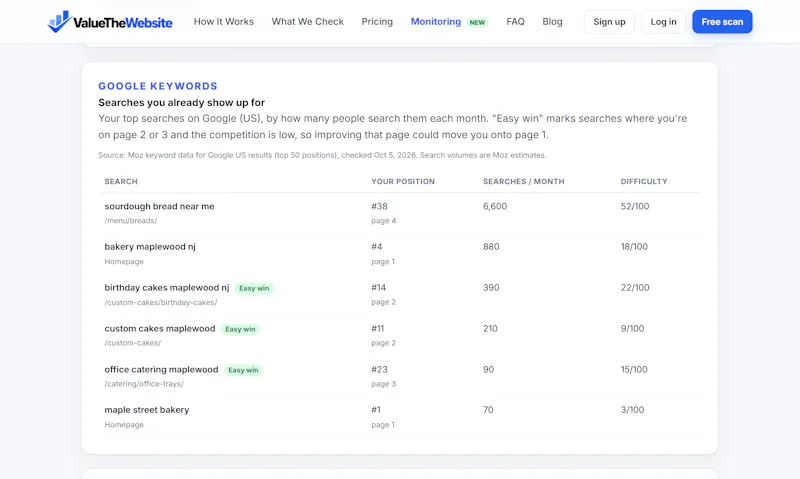Click position #38 for sourdough bread
The width and height of the screenshot is (800, 479).
click(380, 206)
